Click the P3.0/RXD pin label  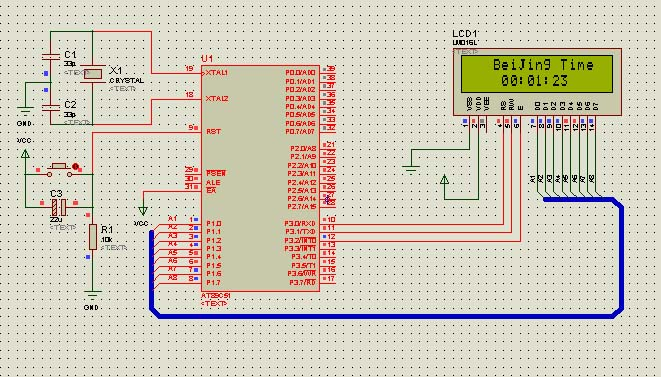300,224
